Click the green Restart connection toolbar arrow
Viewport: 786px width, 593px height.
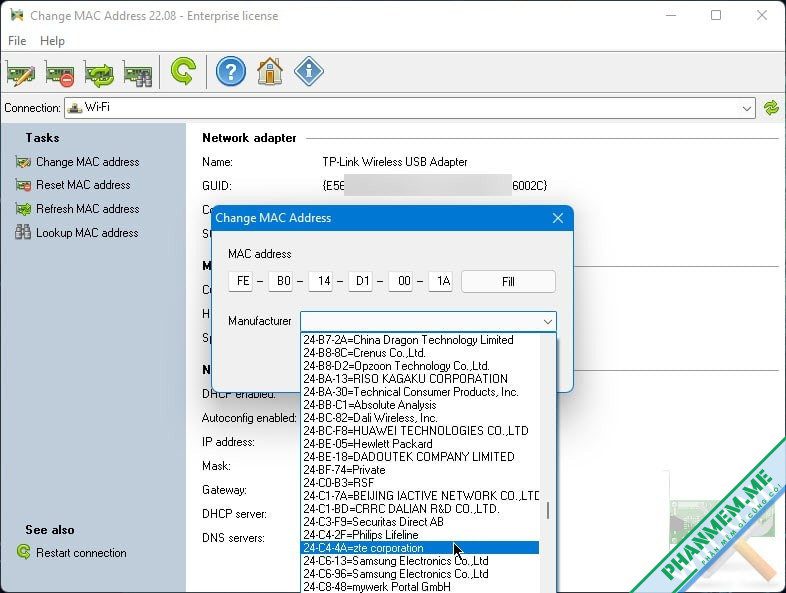(x=183, y=71)
